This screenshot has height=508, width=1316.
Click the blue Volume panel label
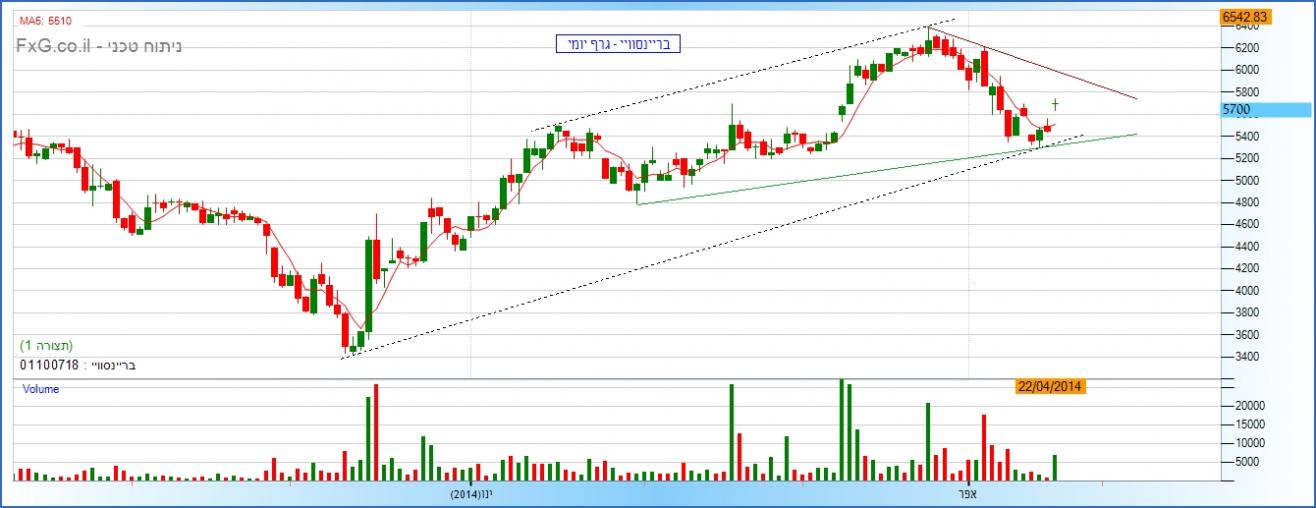[x=41, y=390]
